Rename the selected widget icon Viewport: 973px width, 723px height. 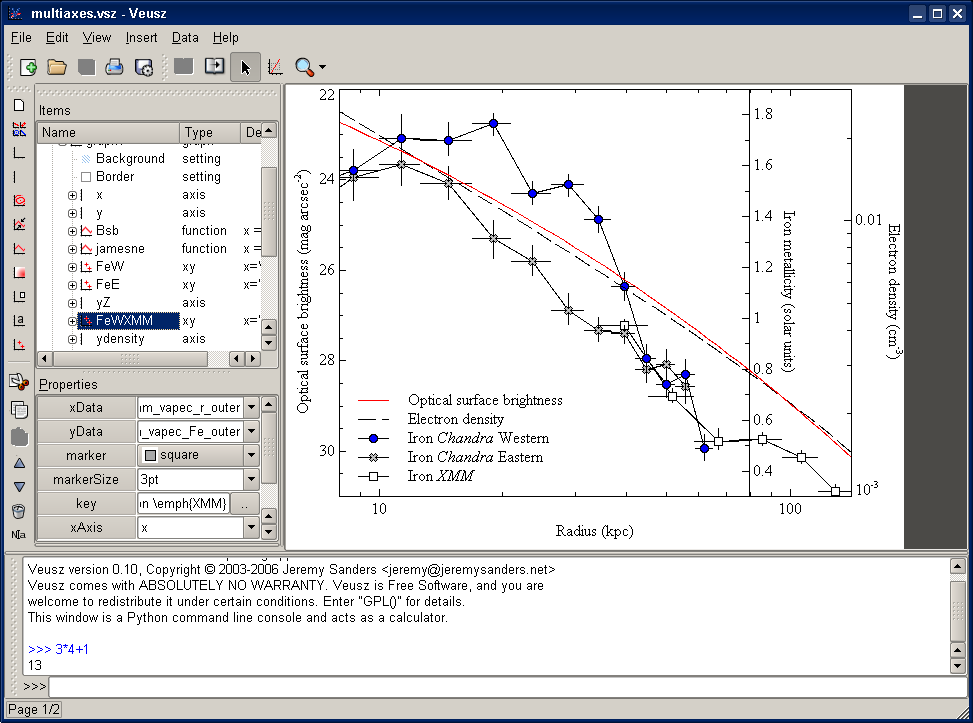[x=19, y=534]
